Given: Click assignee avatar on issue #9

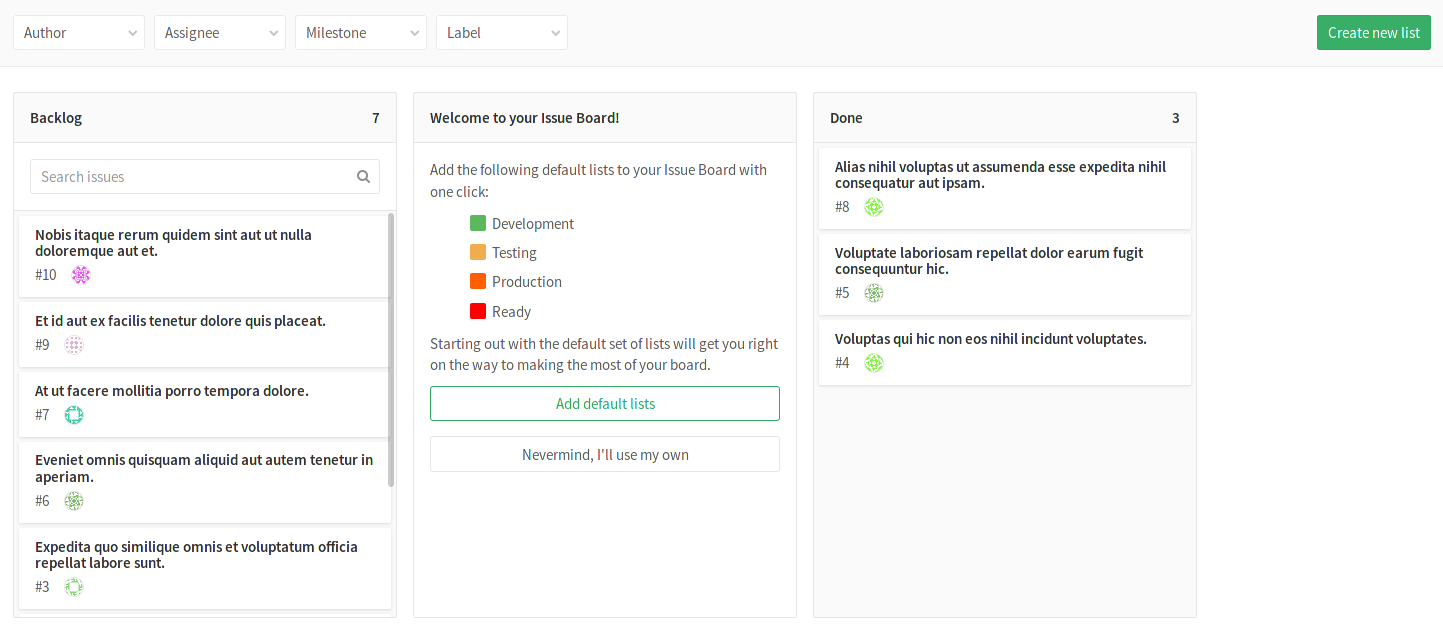Looking at the screenshot, I should (x=74, y=345).
